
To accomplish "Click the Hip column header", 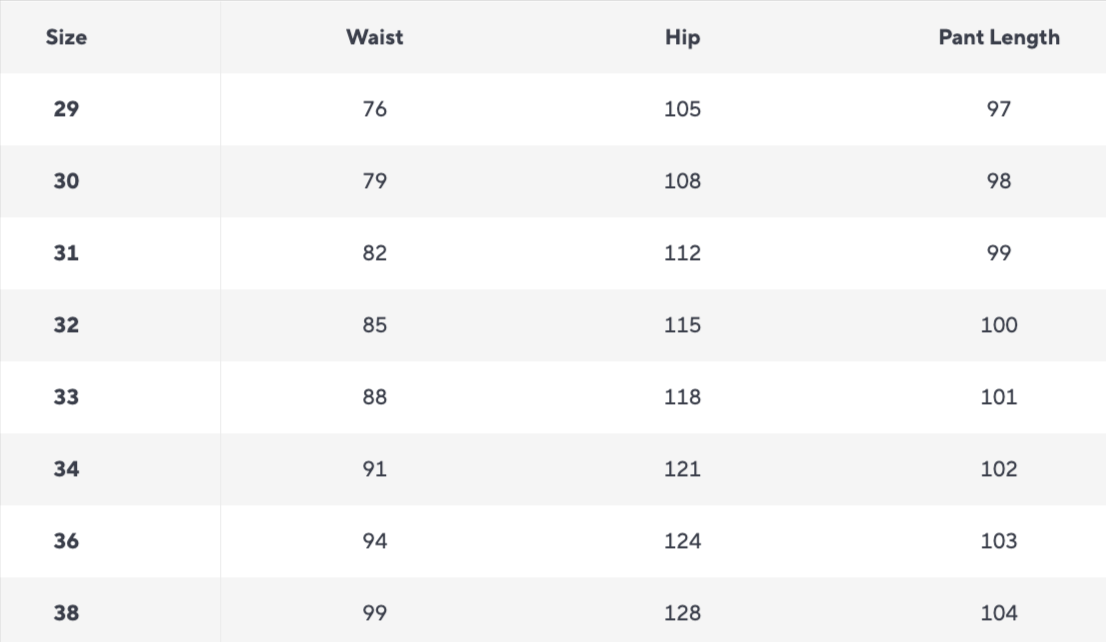I will [x=682, y=38].
